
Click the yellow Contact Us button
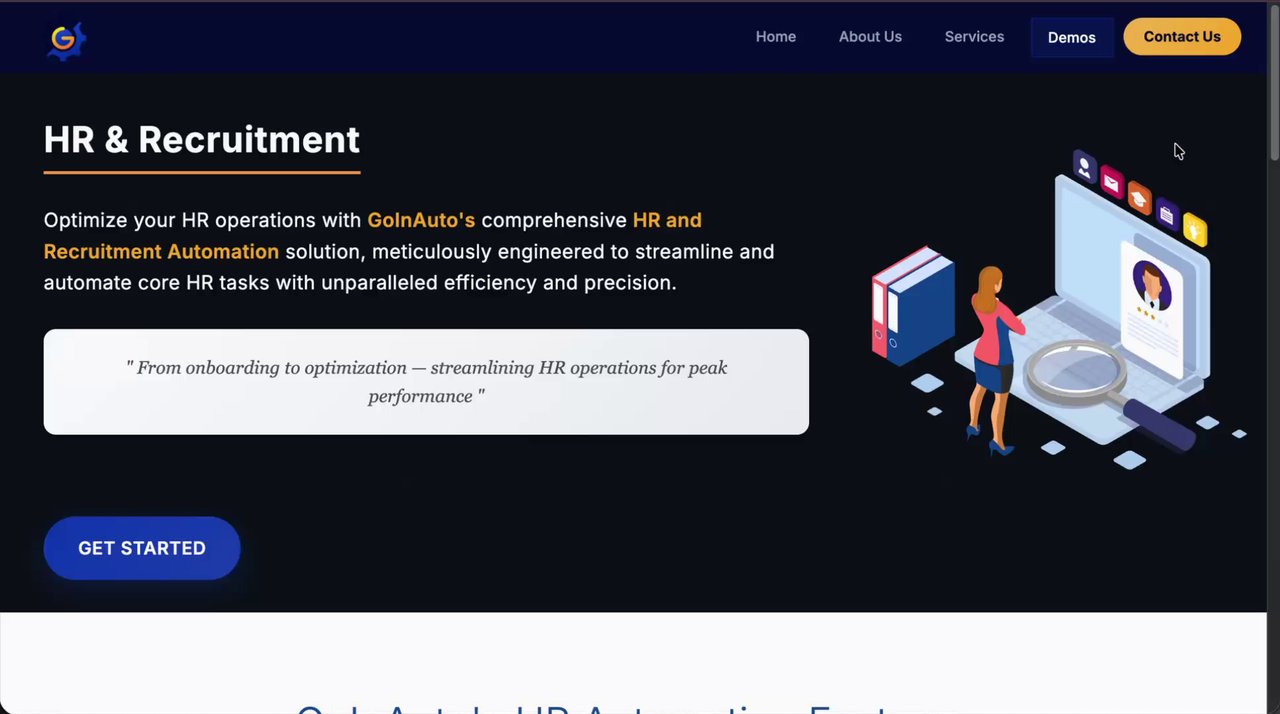click(x=1182, y=37)
